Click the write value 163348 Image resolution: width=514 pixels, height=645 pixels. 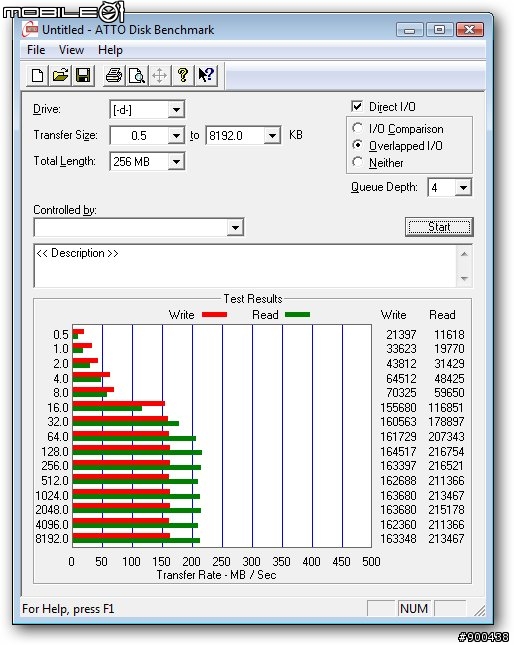[x=398, y=538]
